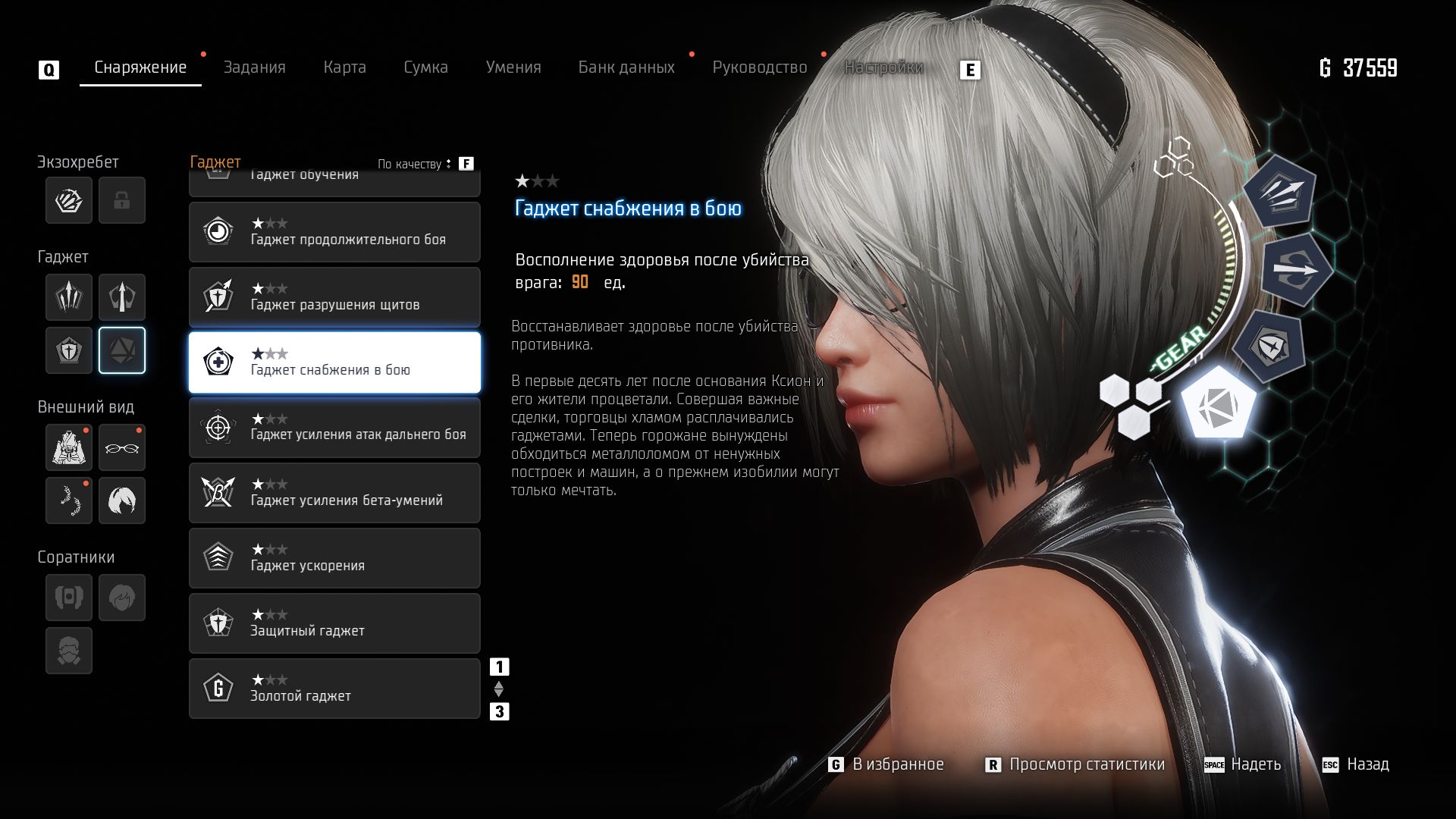Image resolution: width=1456 pixels, height=819 pixels.
Task: Open the hairstyle appearance slot
Action: (x=121, y=500)
